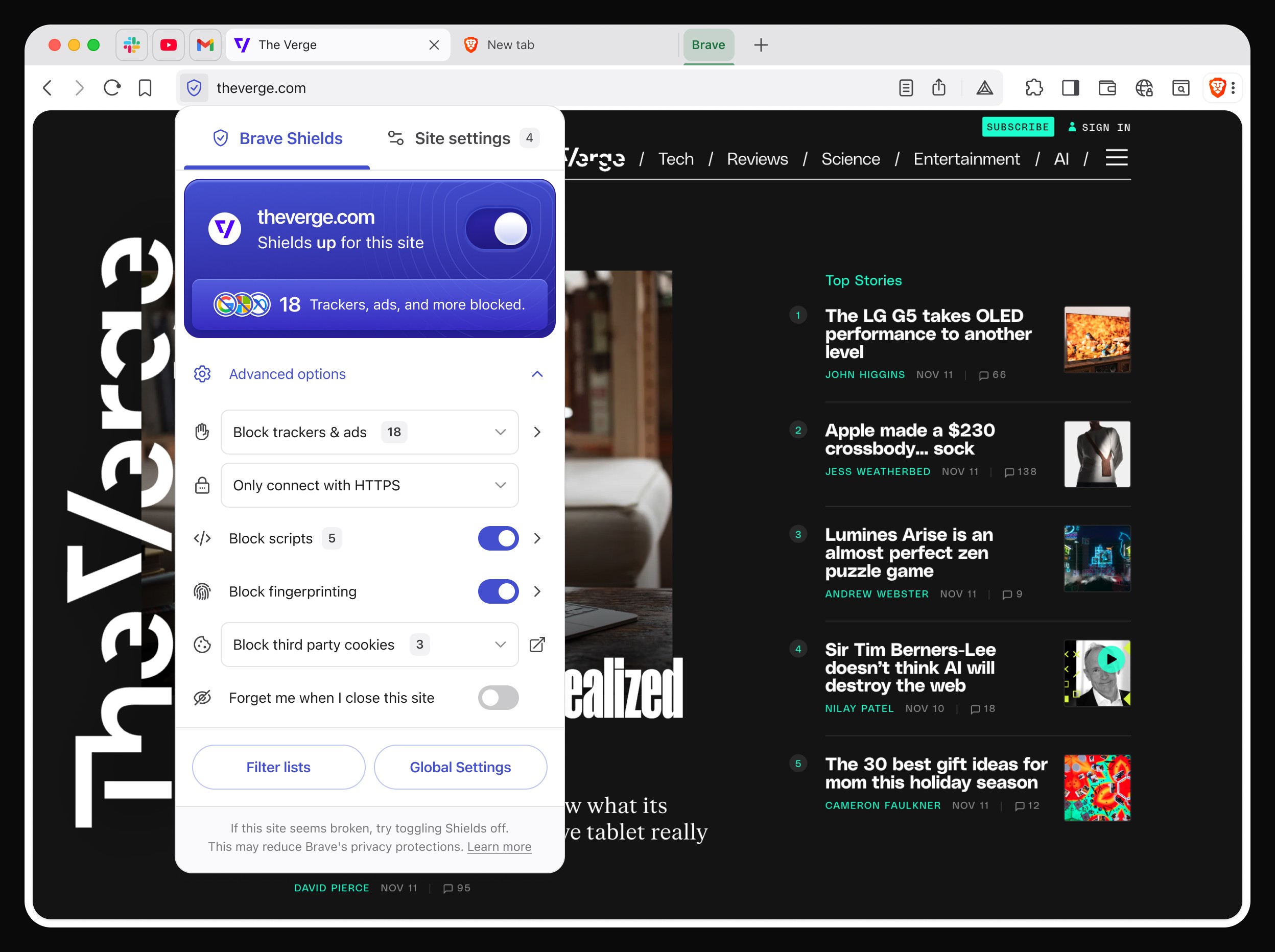Click the Brave Shields icon in address bar
Screen dimensions: 1275x952
(x=194, y=88)
